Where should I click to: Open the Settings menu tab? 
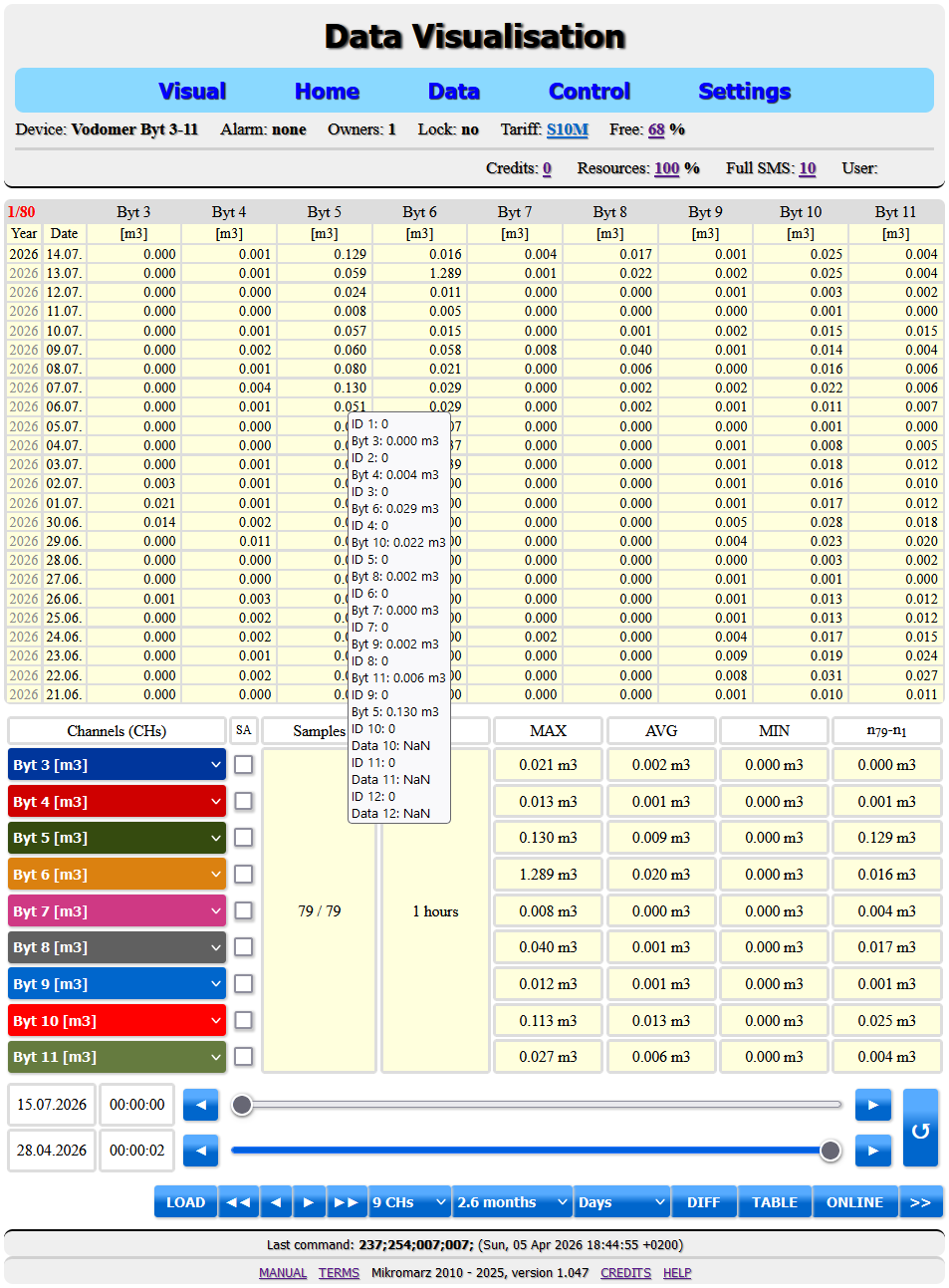744,91
